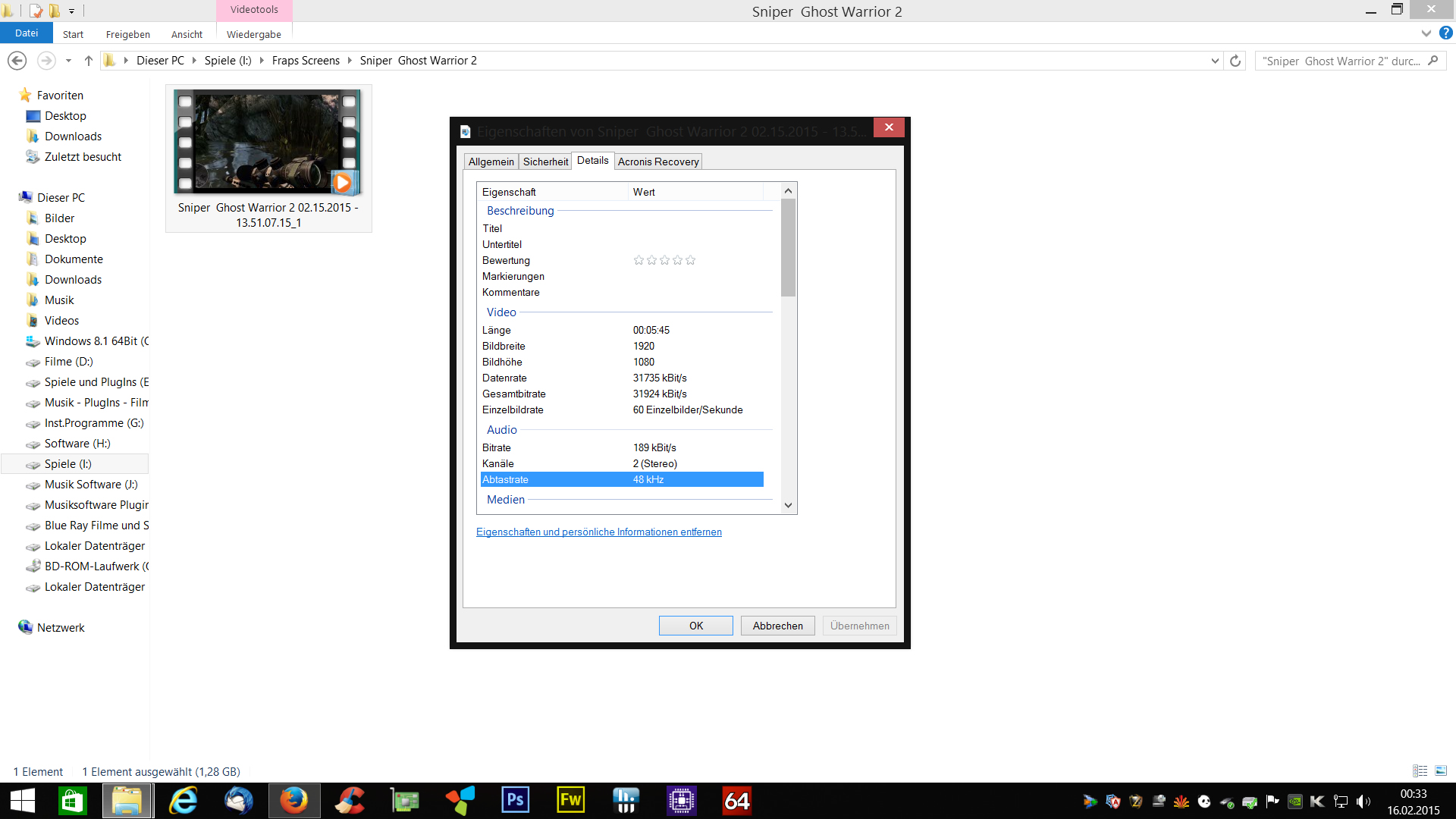Viewport: 1456px width, 819px height.
Task: Switch to the Allgemein tab
Action: [x=491, y=162]
